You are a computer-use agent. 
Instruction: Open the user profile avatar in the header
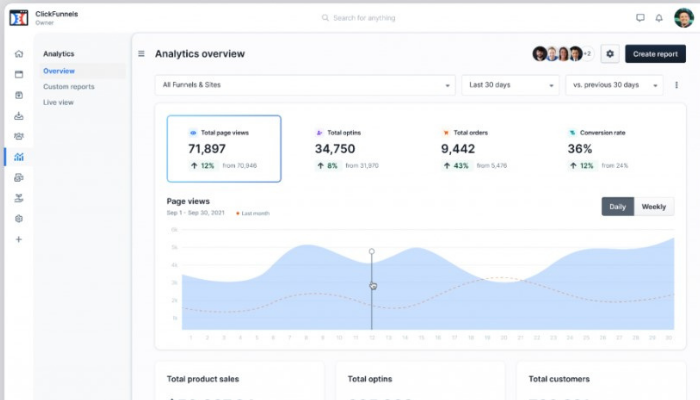pyautogui.click(x=683, y=18)
